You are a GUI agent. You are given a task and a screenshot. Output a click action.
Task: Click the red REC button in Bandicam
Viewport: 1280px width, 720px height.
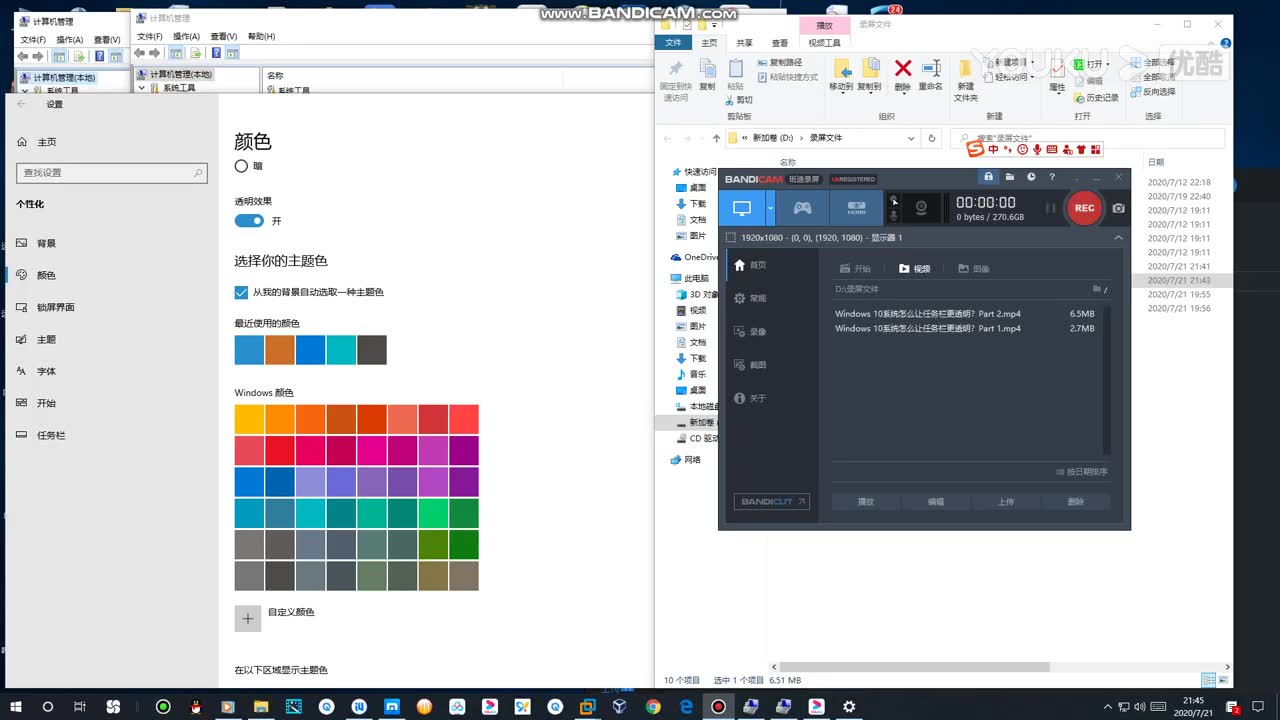1084,208
